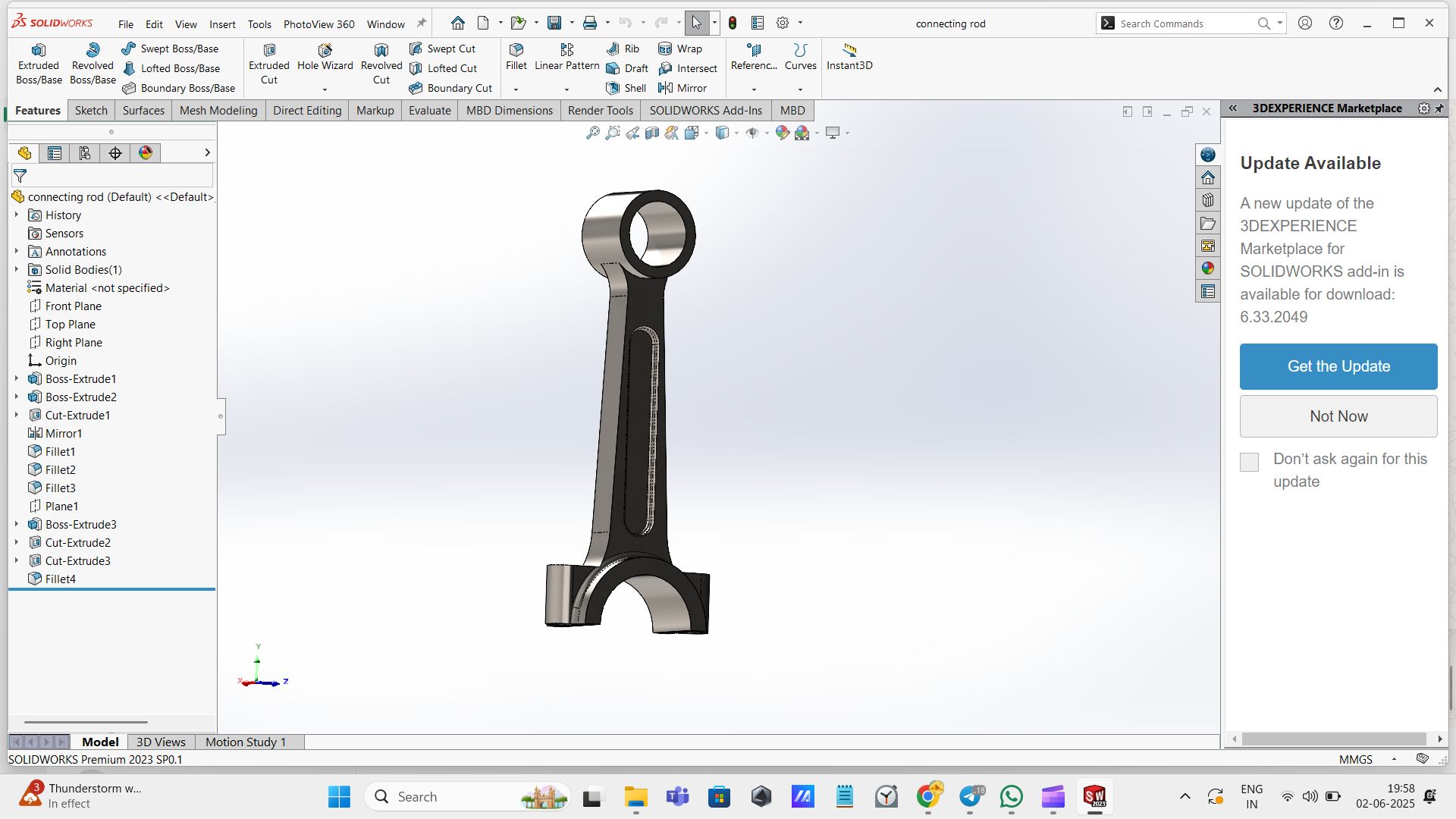Expand the Boss-Extrude1 feature node
This screenshot has width=1456, height=819.
[17, 378]
